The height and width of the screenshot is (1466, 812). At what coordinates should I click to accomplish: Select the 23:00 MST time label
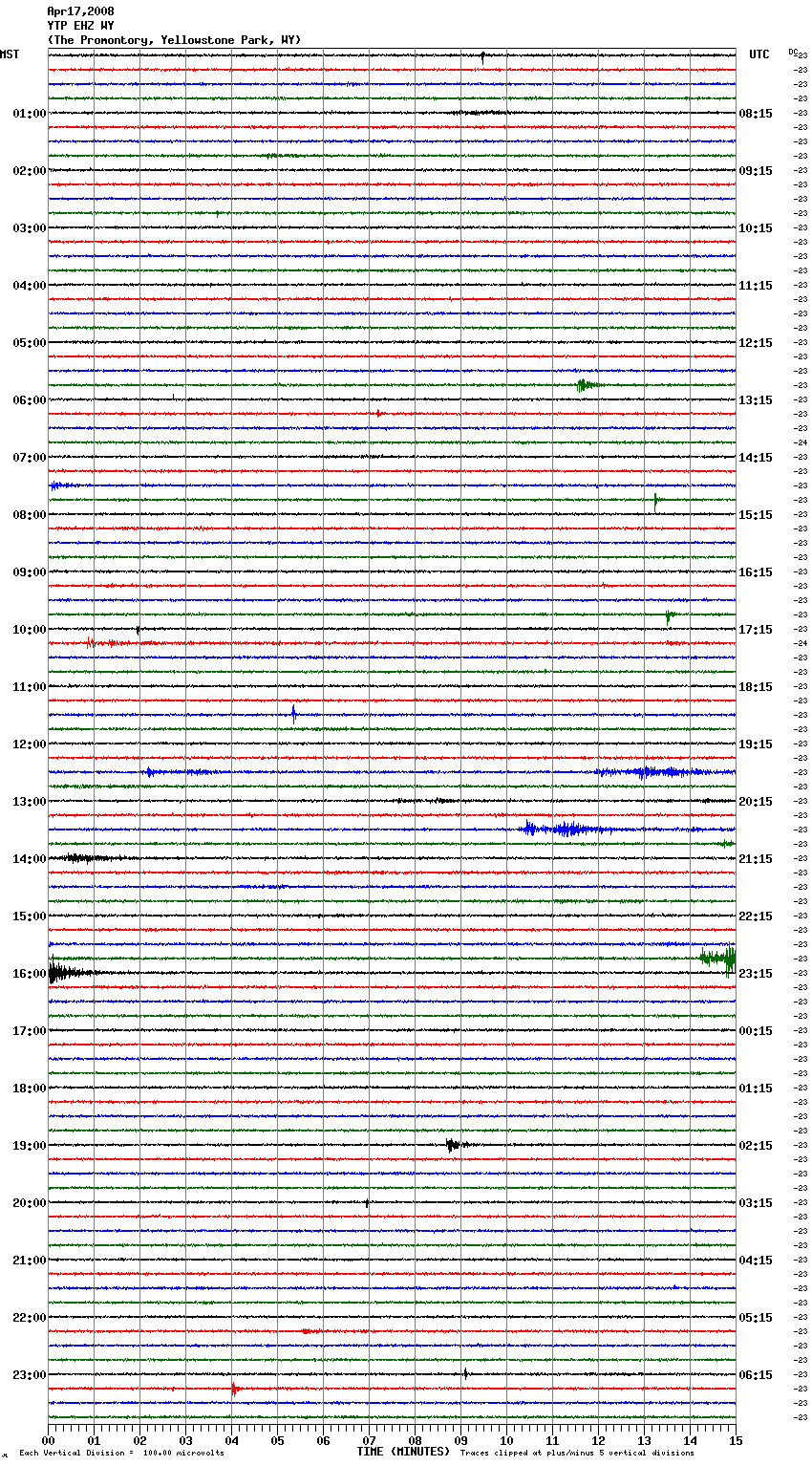(30, 1375)
